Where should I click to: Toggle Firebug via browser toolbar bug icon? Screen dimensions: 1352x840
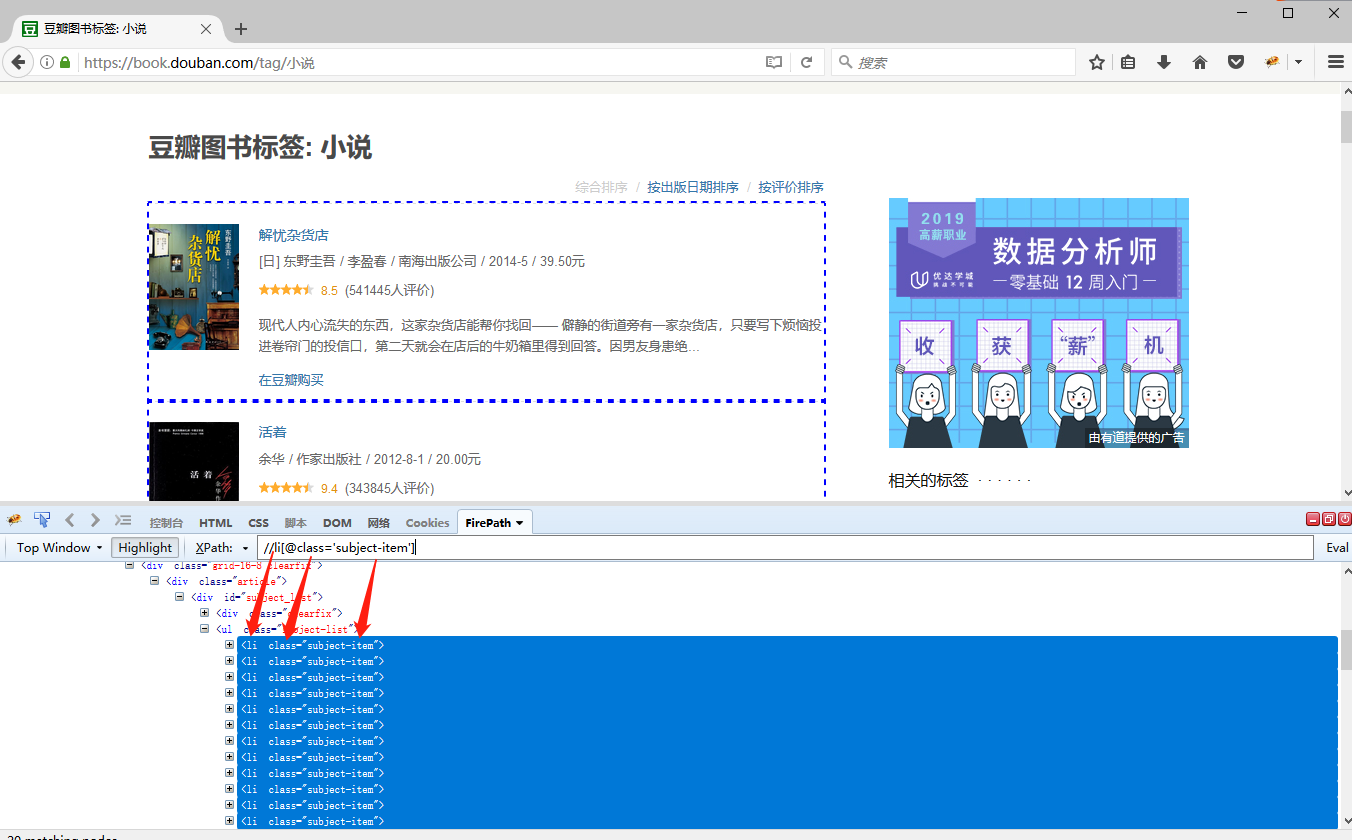pos(1272,62)
